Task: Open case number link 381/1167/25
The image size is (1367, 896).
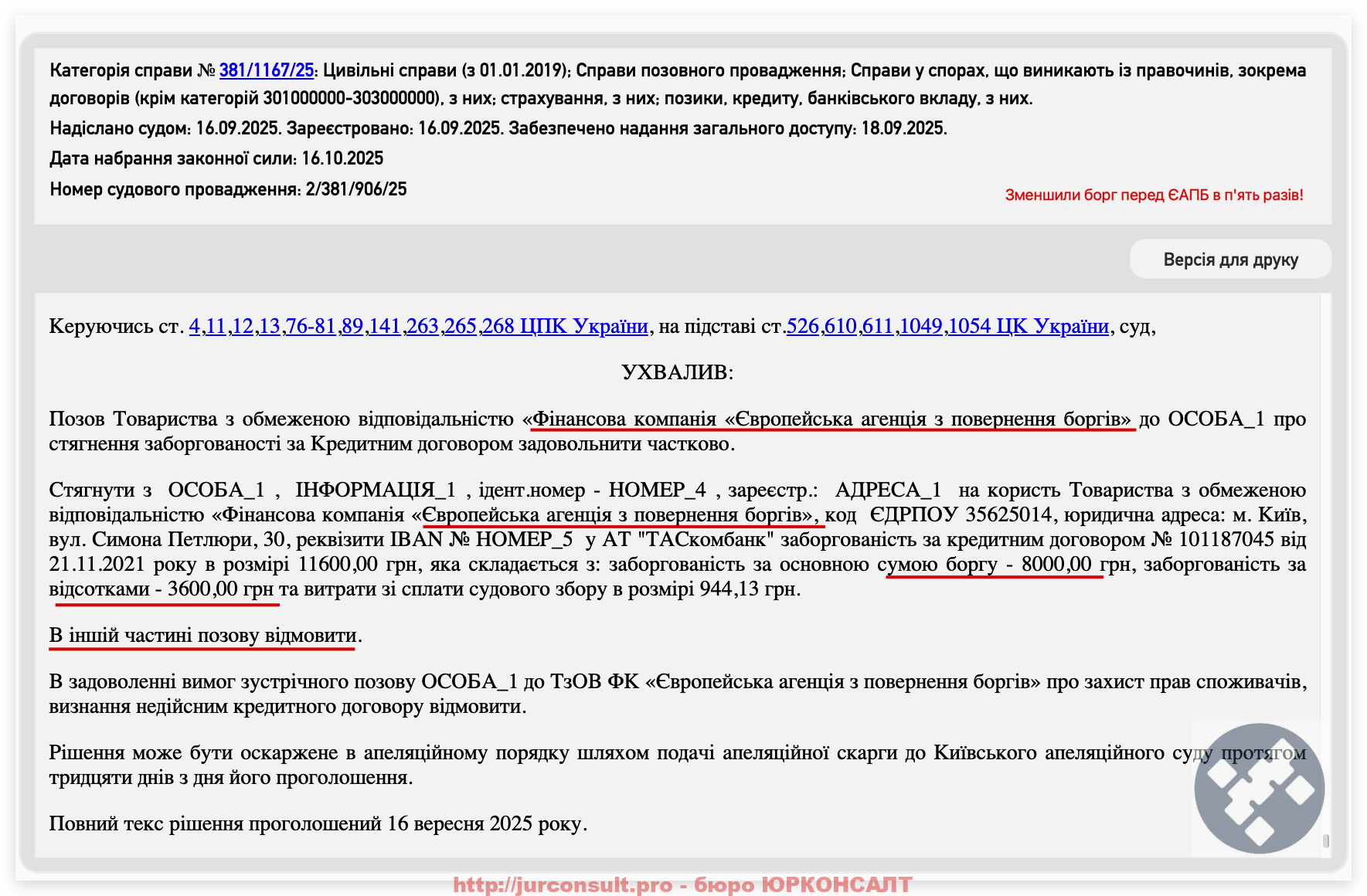Action: tap(266, 70)
